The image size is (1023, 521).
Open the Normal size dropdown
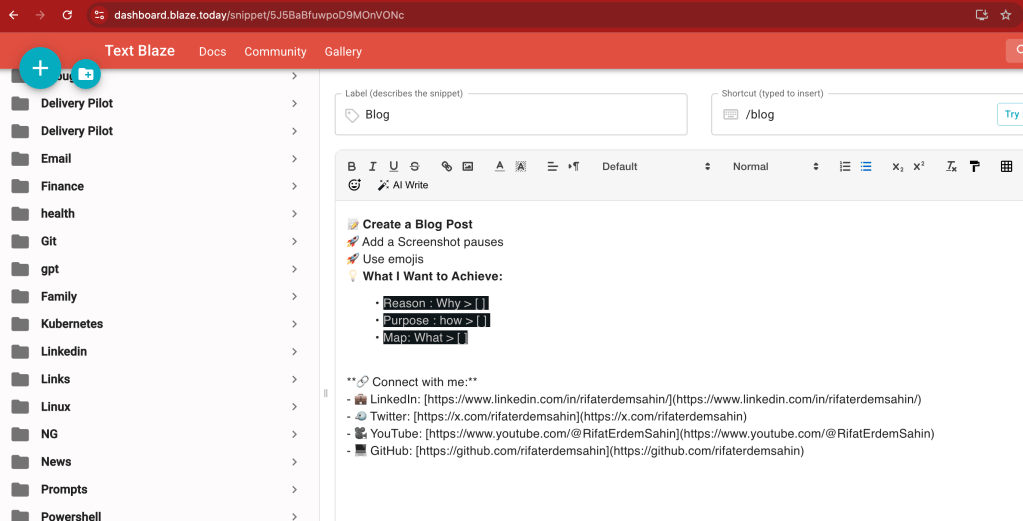pyautogui.click(x=774, y=166)
